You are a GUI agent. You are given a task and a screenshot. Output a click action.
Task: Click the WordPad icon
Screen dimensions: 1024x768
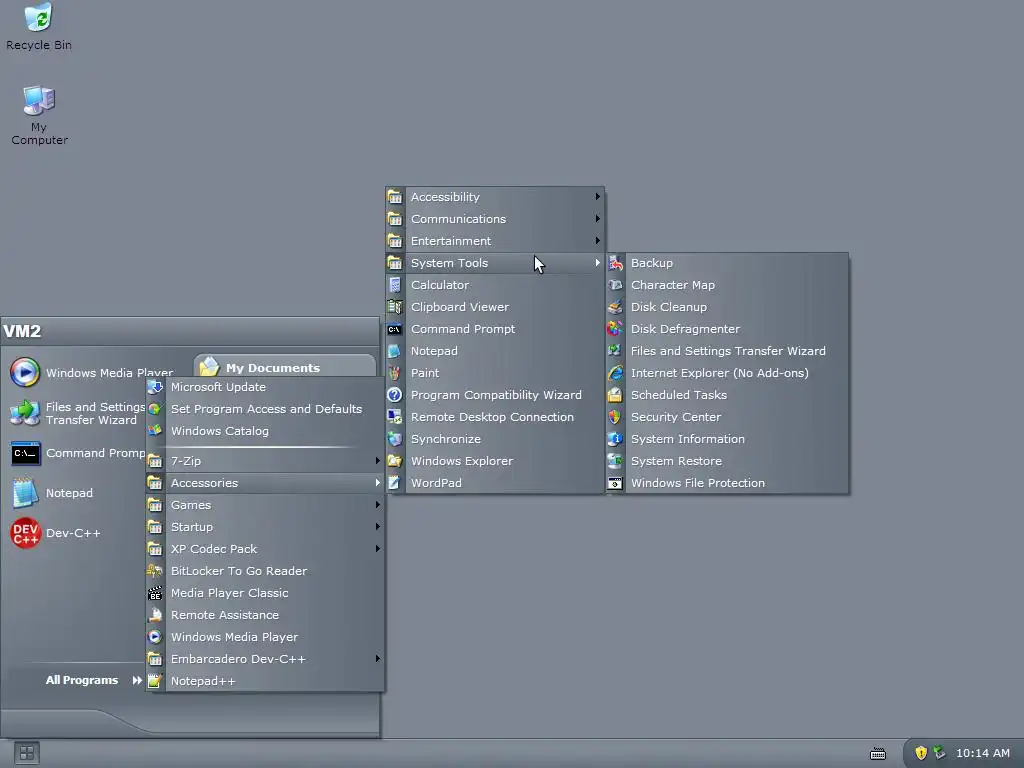click(394, 483)
